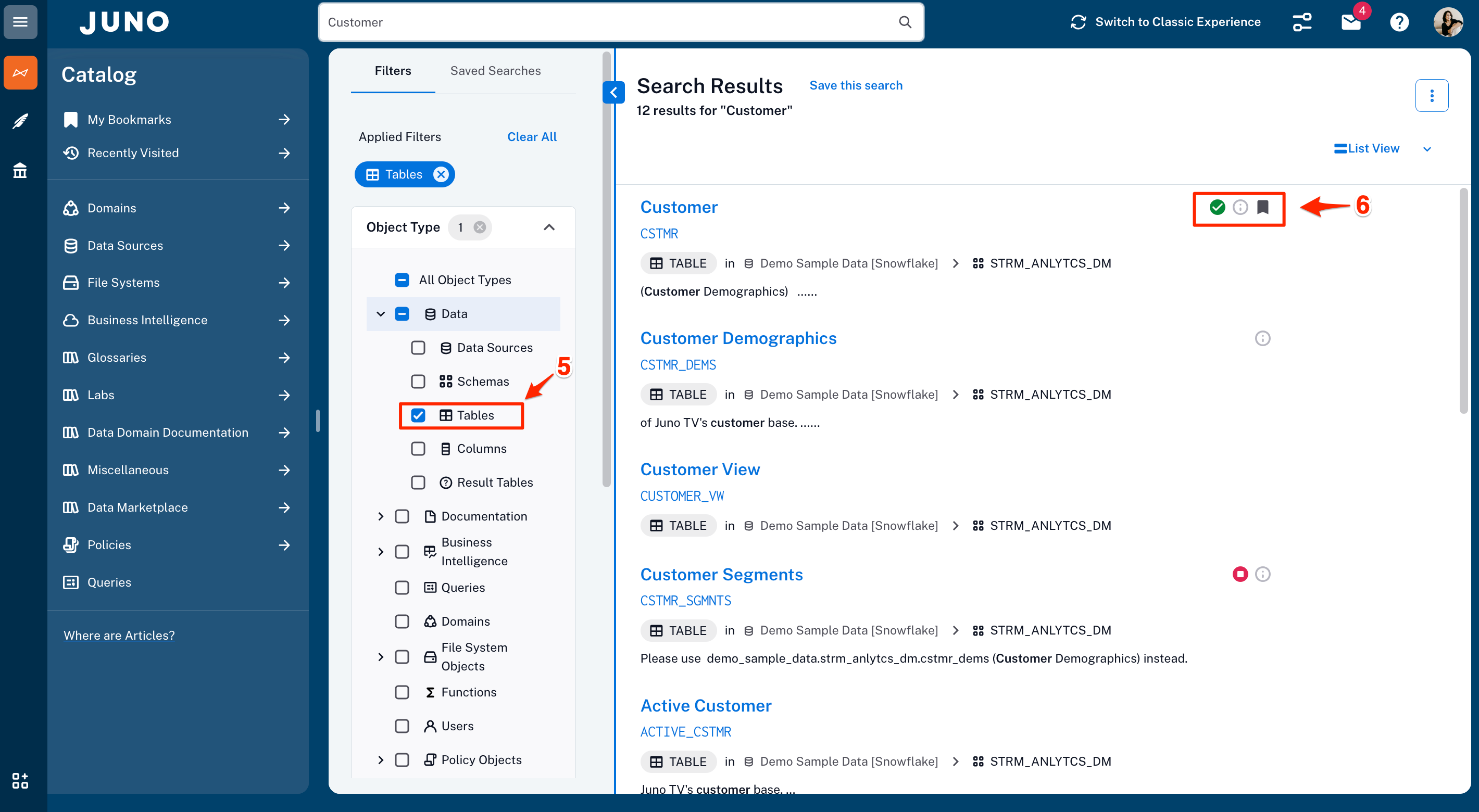Click info icon on Customer Demographics result
This screenshot has width=1479, height=812.
point(1262,338)
